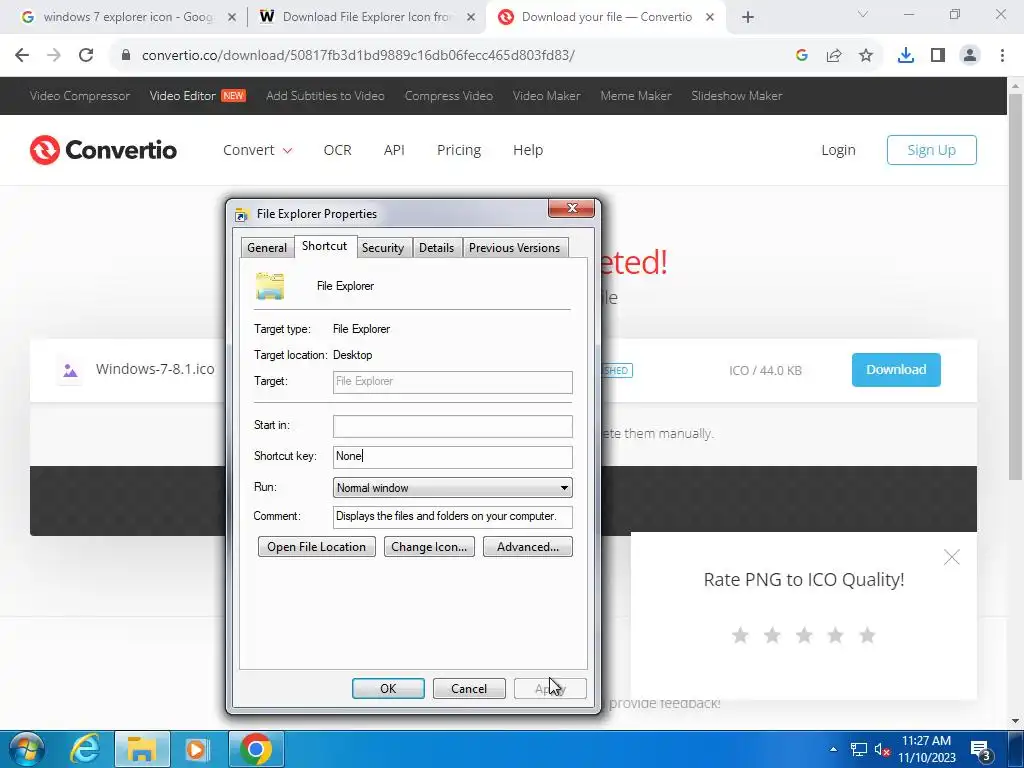Screen dimensions: 1024x768
Task: Close the Convertio download tab
Action: click(710, 17)
